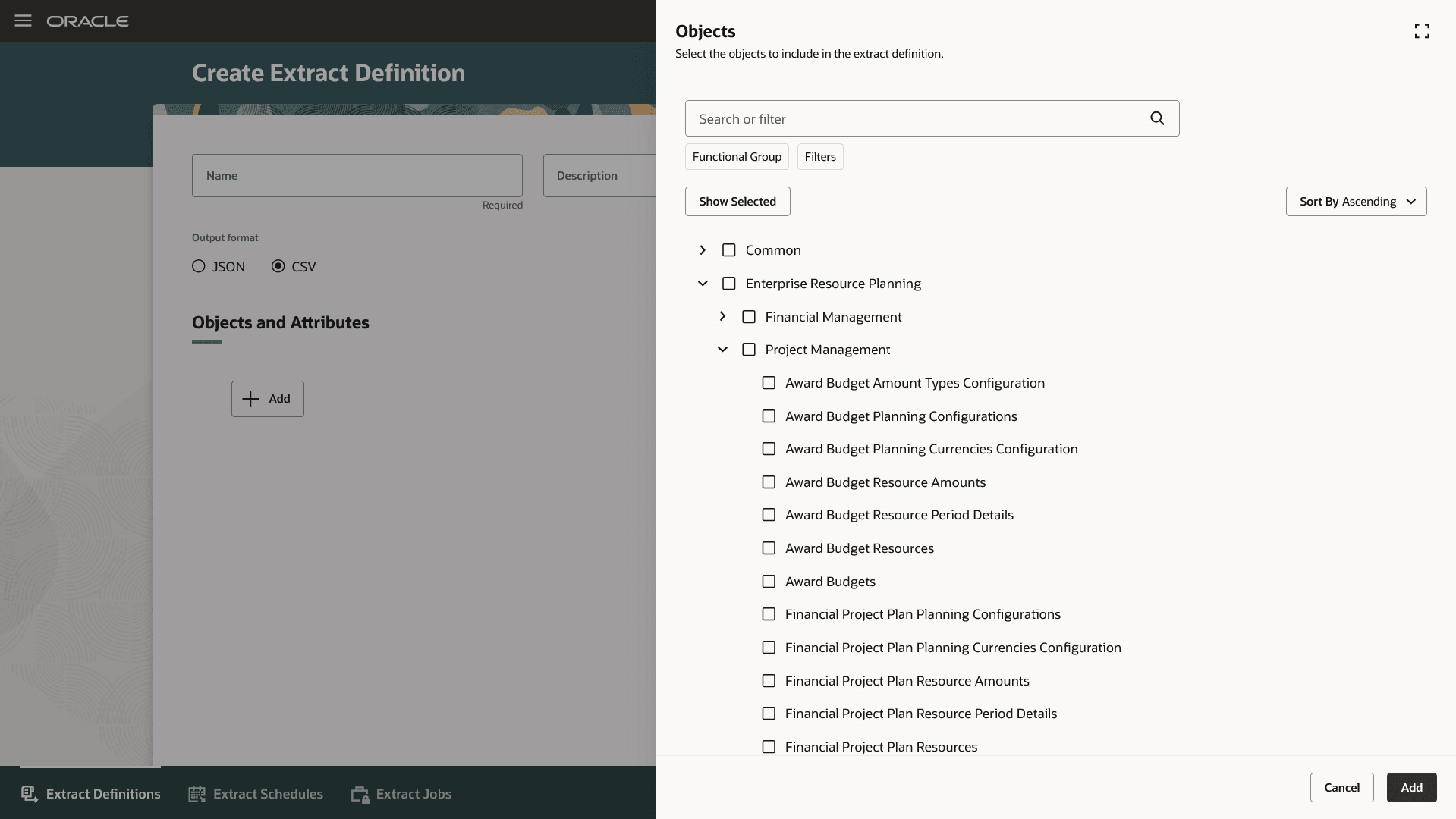
Task: Select the JSON output format
Action: tap(199, 266)
